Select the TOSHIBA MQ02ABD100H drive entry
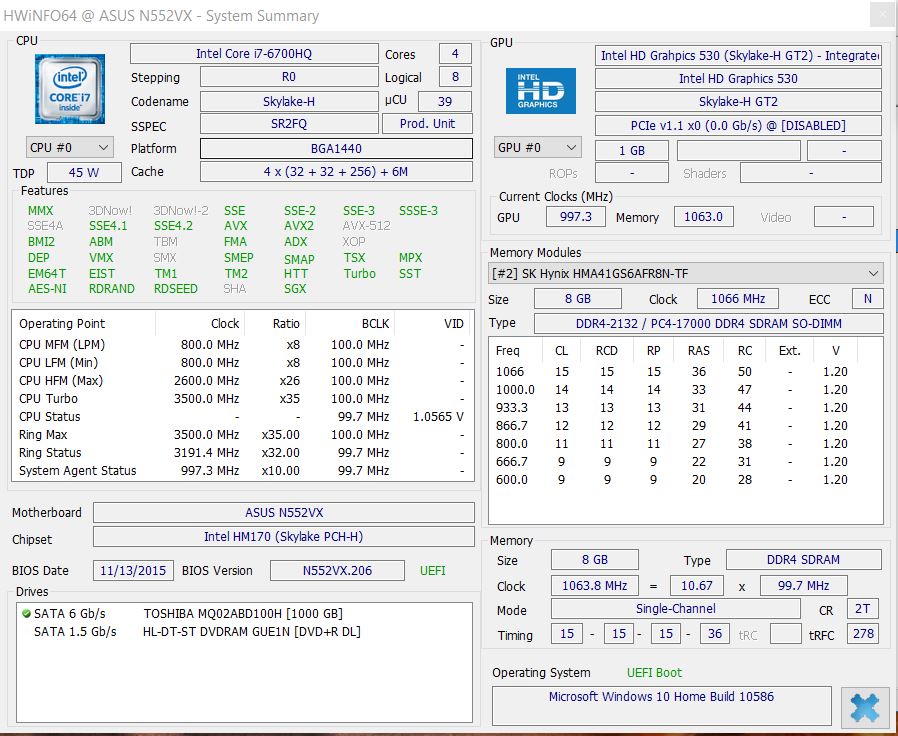The image size is (898, 736). 243,613
